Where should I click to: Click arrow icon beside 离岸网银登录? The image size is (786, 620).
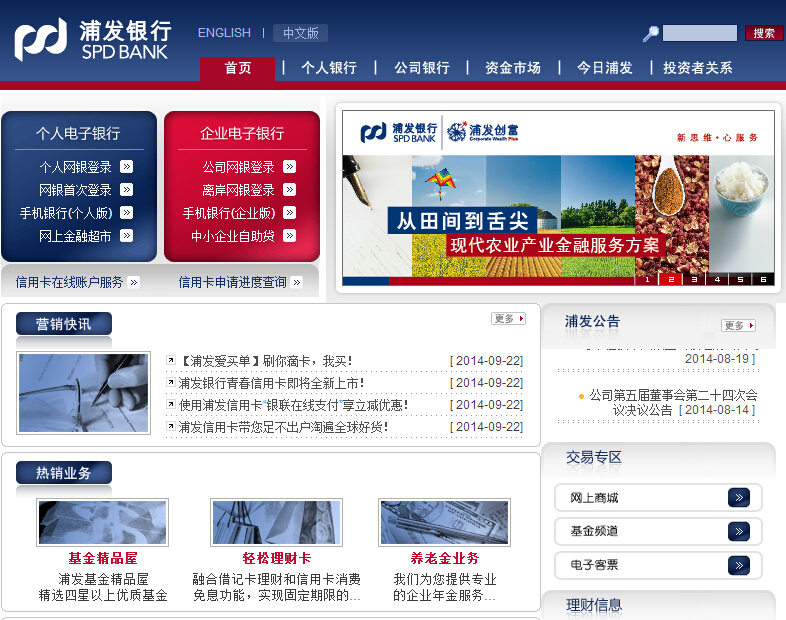pyautogui.click(x=289, y=189)
